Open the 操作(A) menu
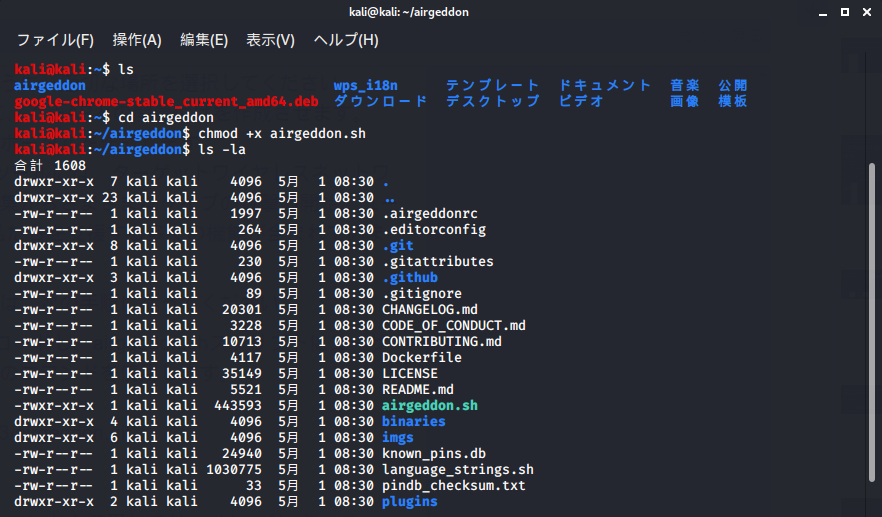The height and width of the screenshot is (517, 882). click(137, 40)
